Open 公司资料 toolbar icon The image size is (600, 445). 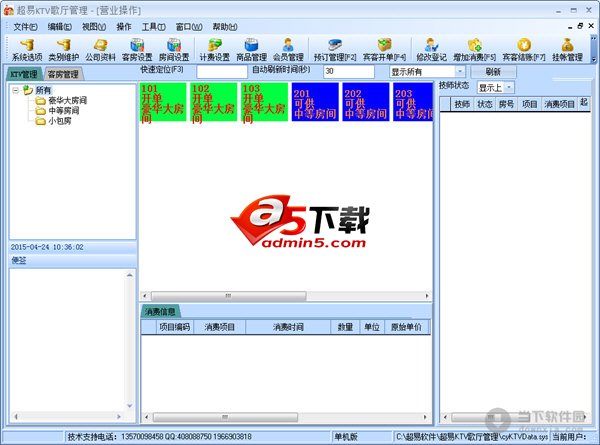[100, 50]
